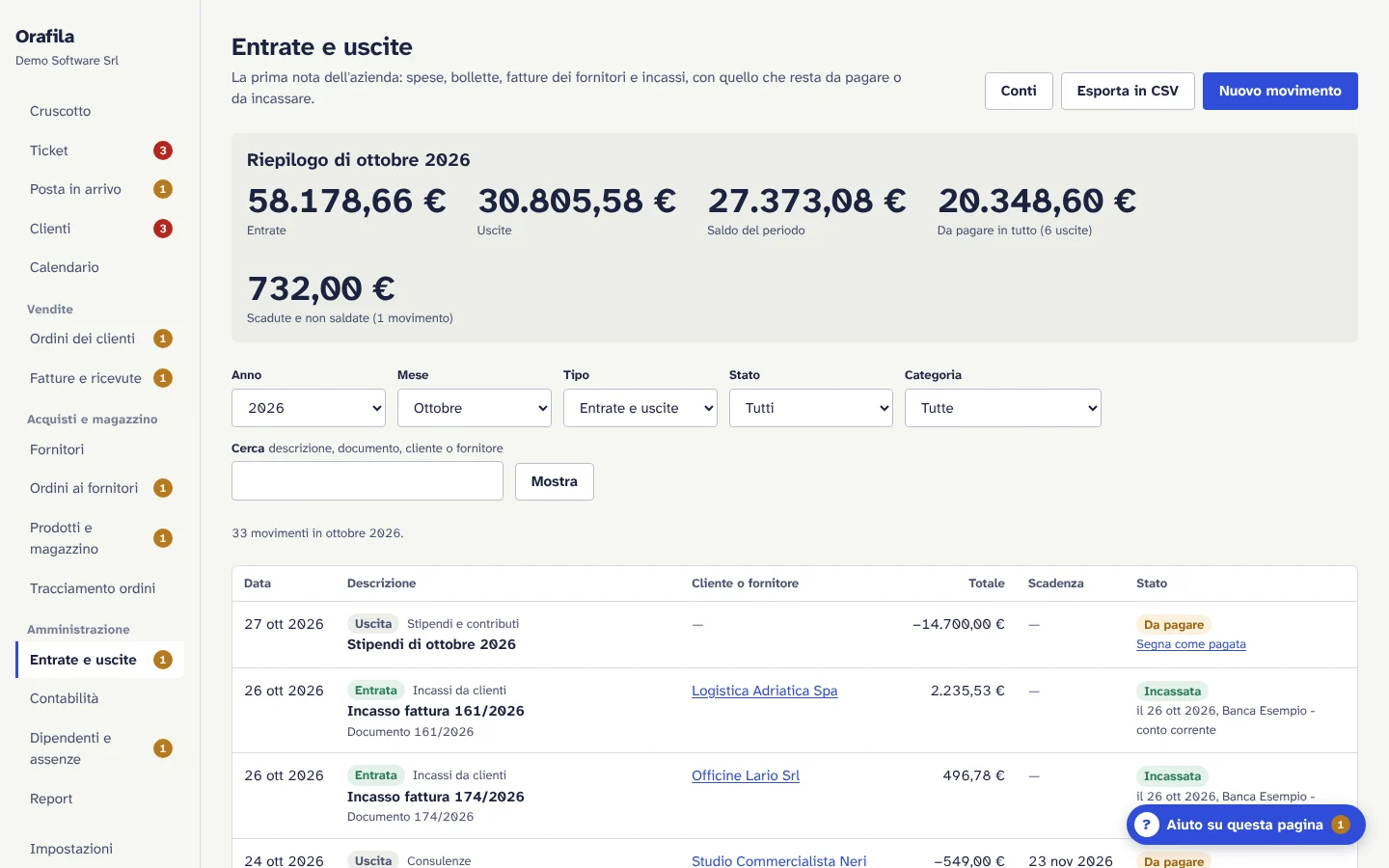Viewport: 1389px width, 868px height.
Task: Click the Mostra button
Action: tap(555, 481)
